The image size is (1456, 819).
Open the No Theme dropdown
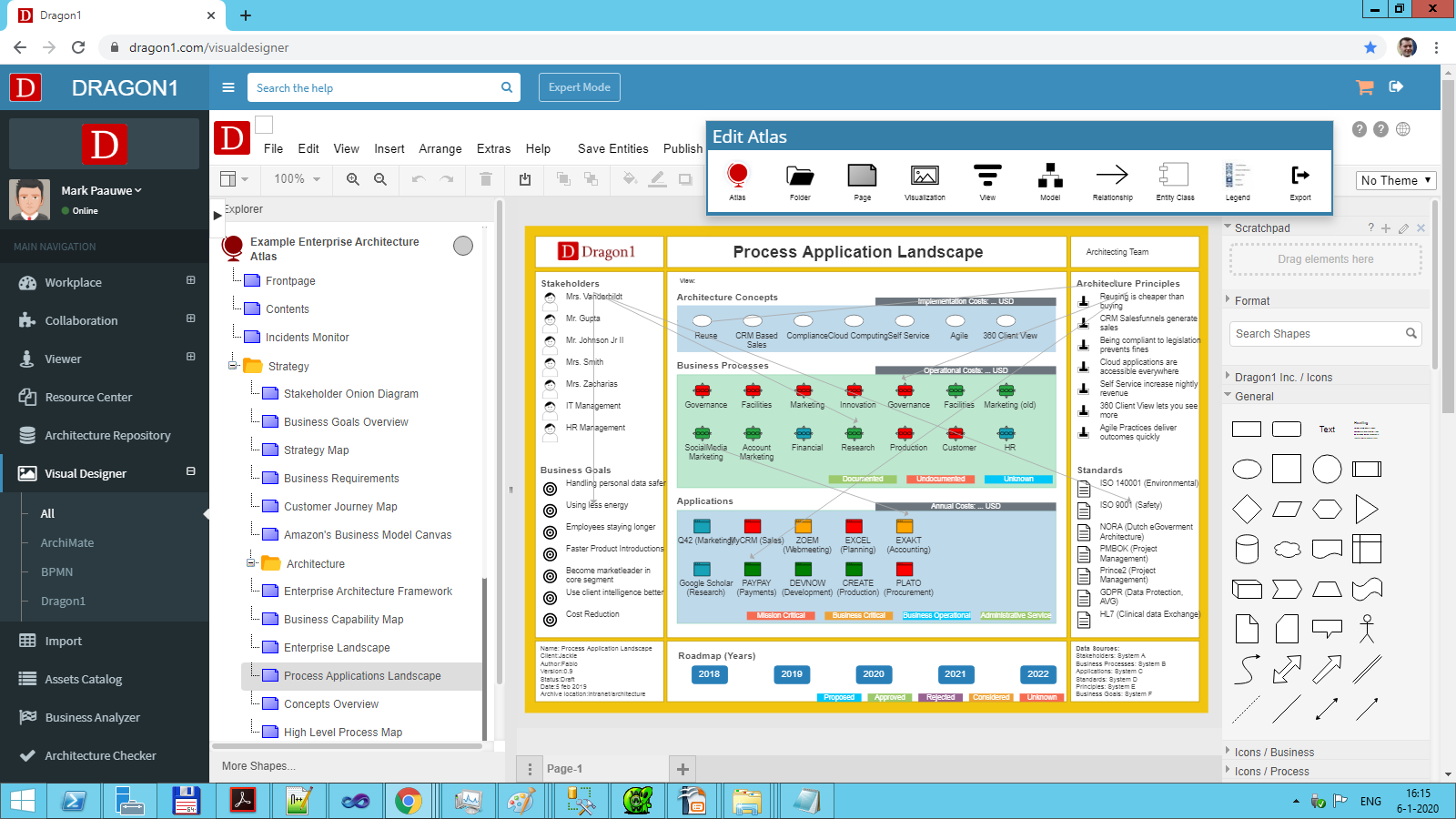pyautogui.click(x=1396, y=180)
